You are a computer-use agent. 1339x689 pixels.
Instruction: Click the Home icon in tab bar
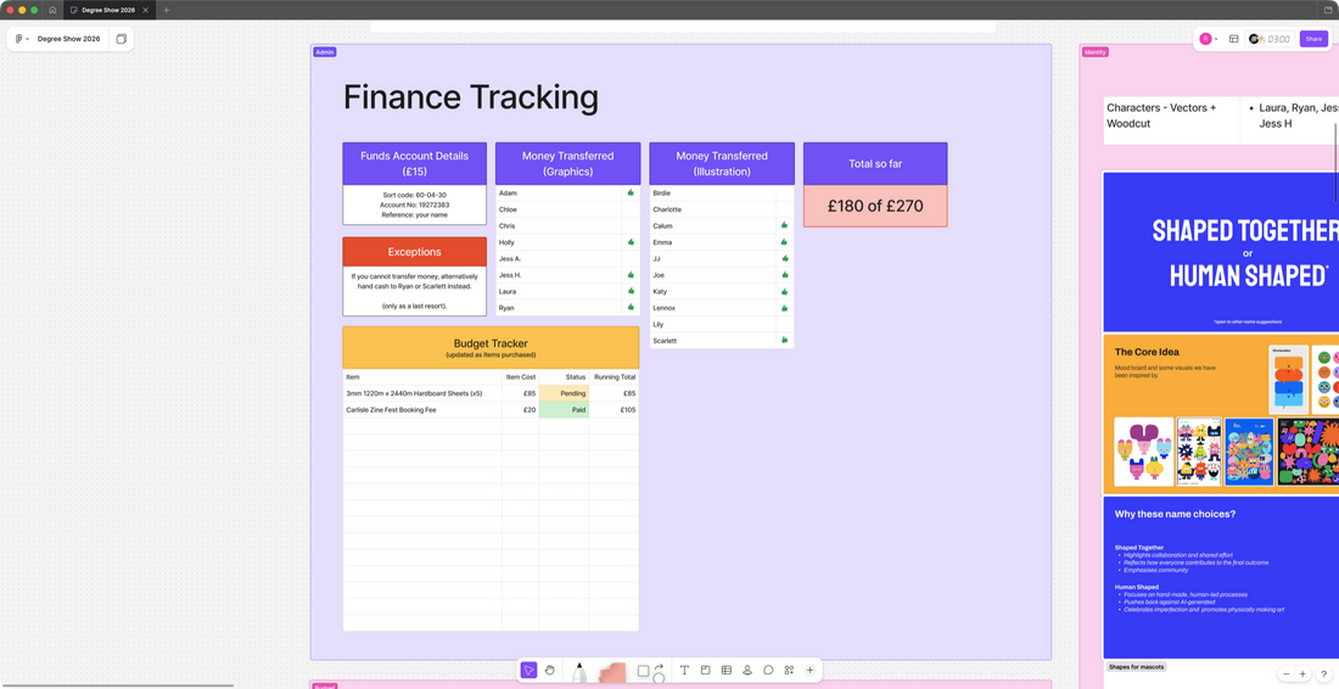[53, 10]
